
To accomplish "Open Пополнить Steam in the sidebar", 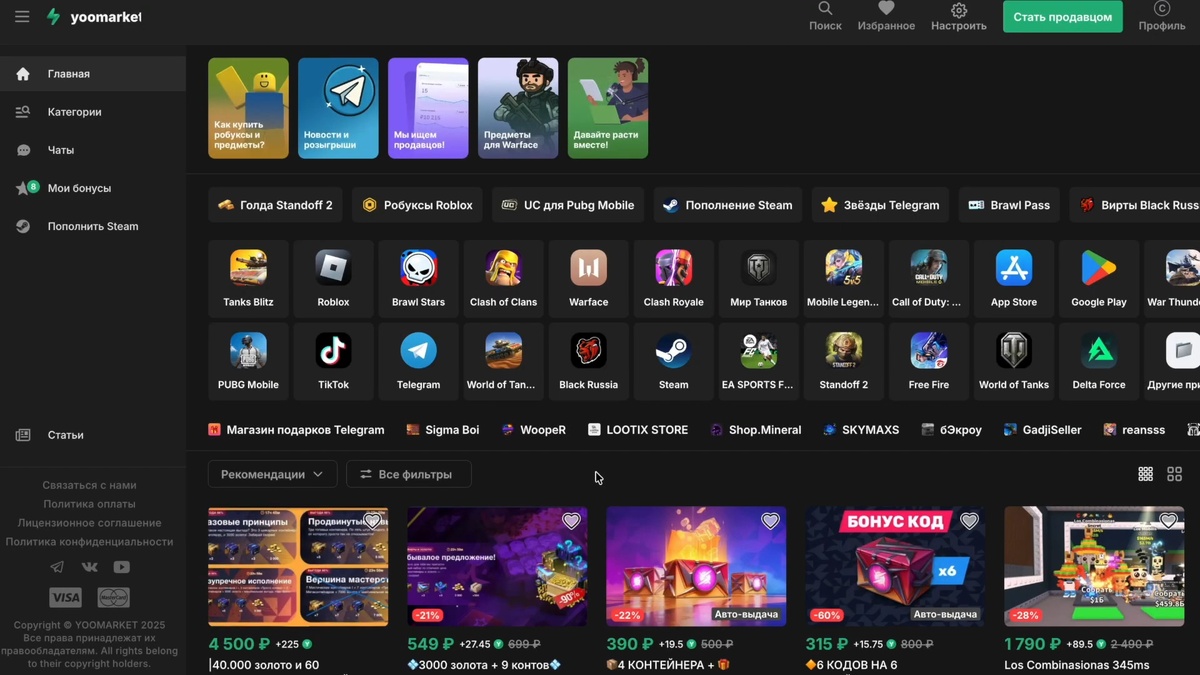I will coord(93,226).
